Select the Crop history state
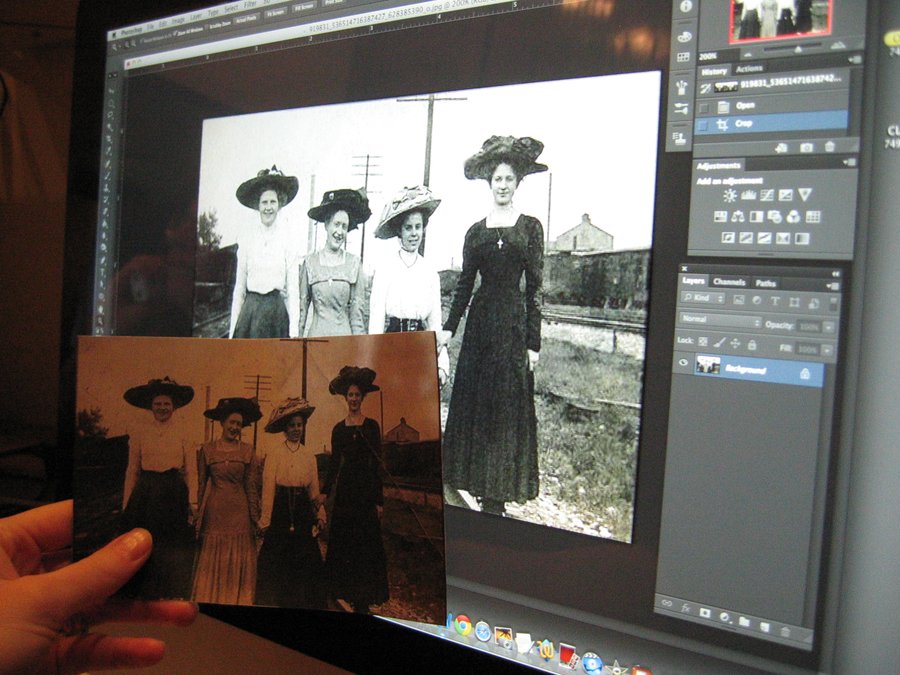 [x=771, y=123]
